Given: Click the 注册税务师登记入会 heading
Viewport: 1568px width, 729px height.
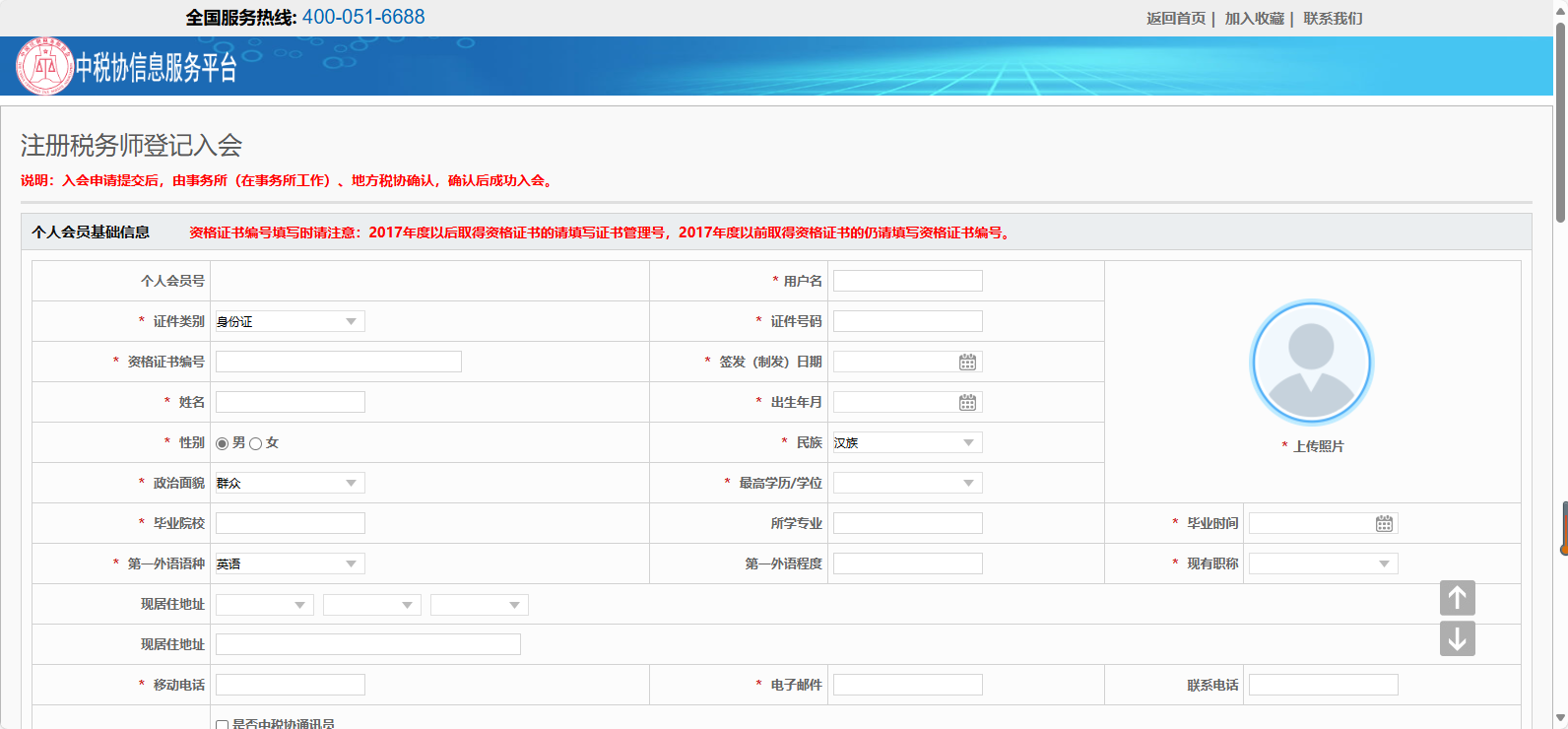Looking at the screenshot, I should coord(131,146).
